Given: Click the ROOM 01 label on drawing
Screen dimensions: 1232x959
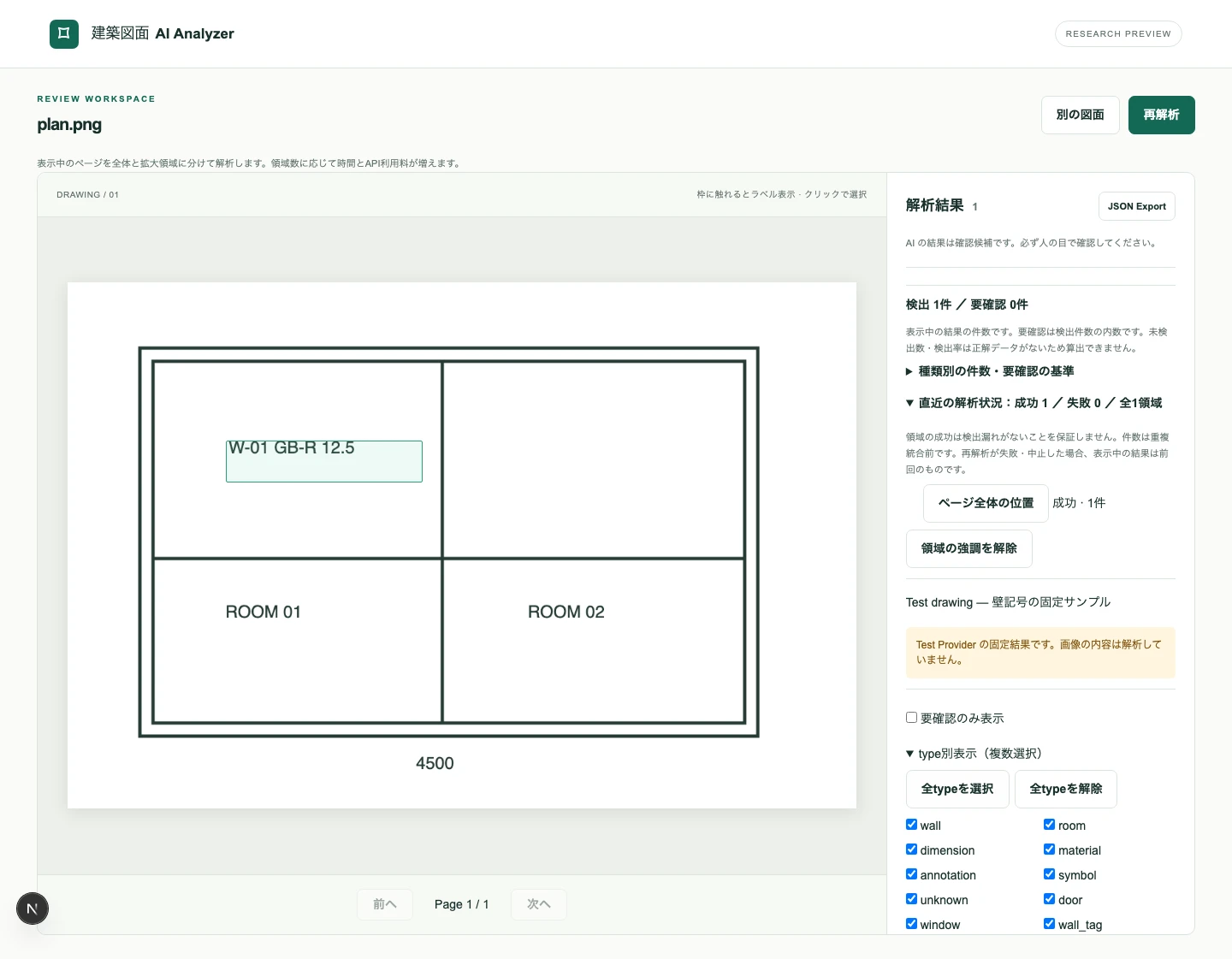Looking at the screenshot, I should click(x=264, y=612).
